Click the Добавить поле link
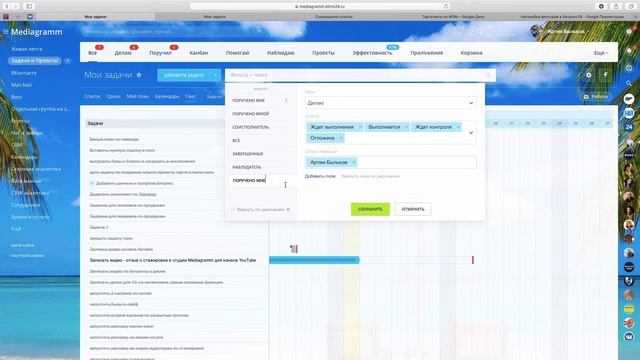Screen dimensions: 640x360 [320, 176]
